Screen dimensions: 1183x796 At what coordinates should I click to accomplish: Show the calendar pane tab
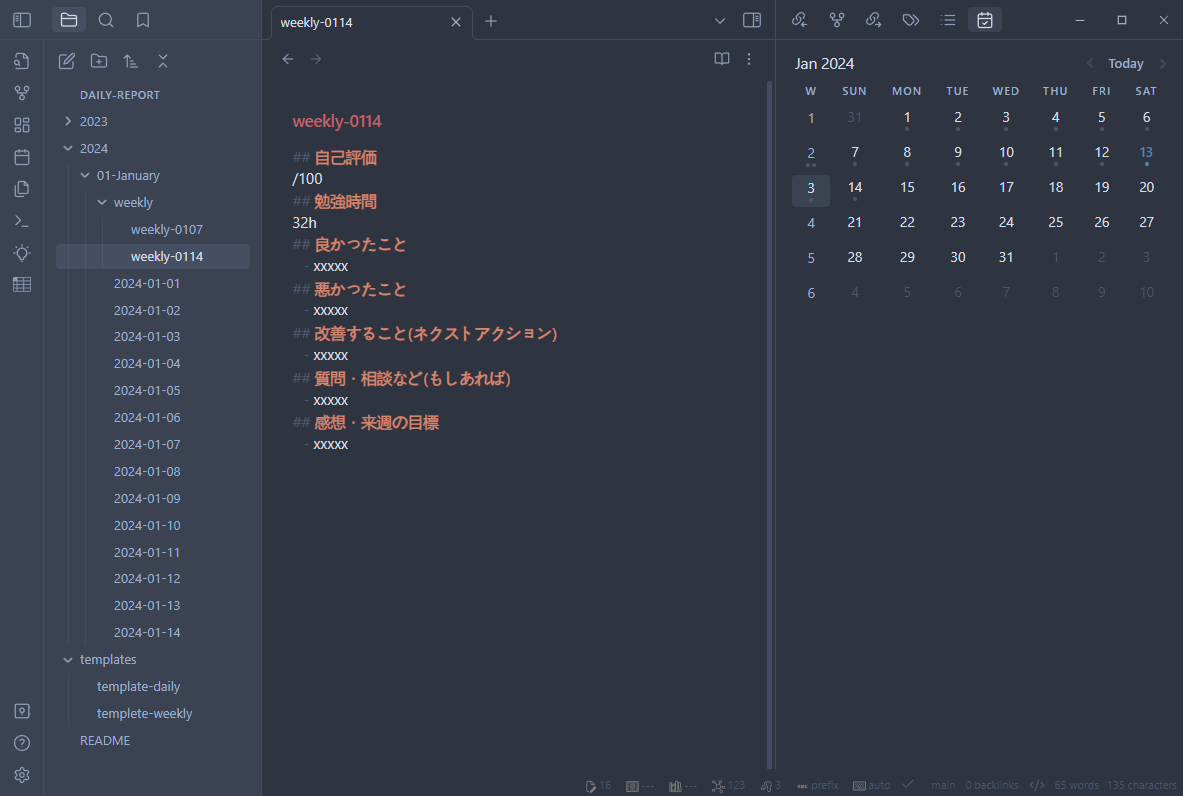[x=985, y=20]
